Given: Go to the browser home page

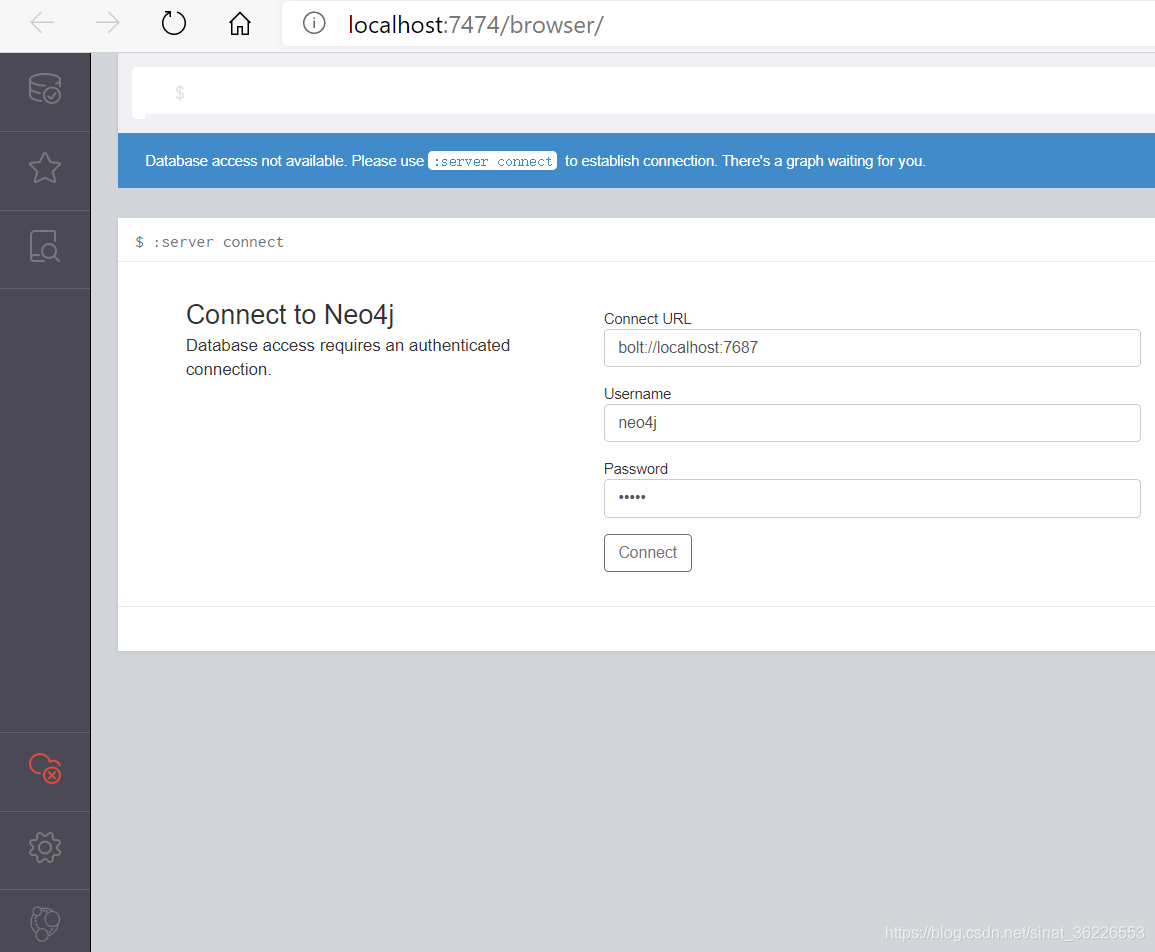Looking at the screenshot, I should click(240, 23).
